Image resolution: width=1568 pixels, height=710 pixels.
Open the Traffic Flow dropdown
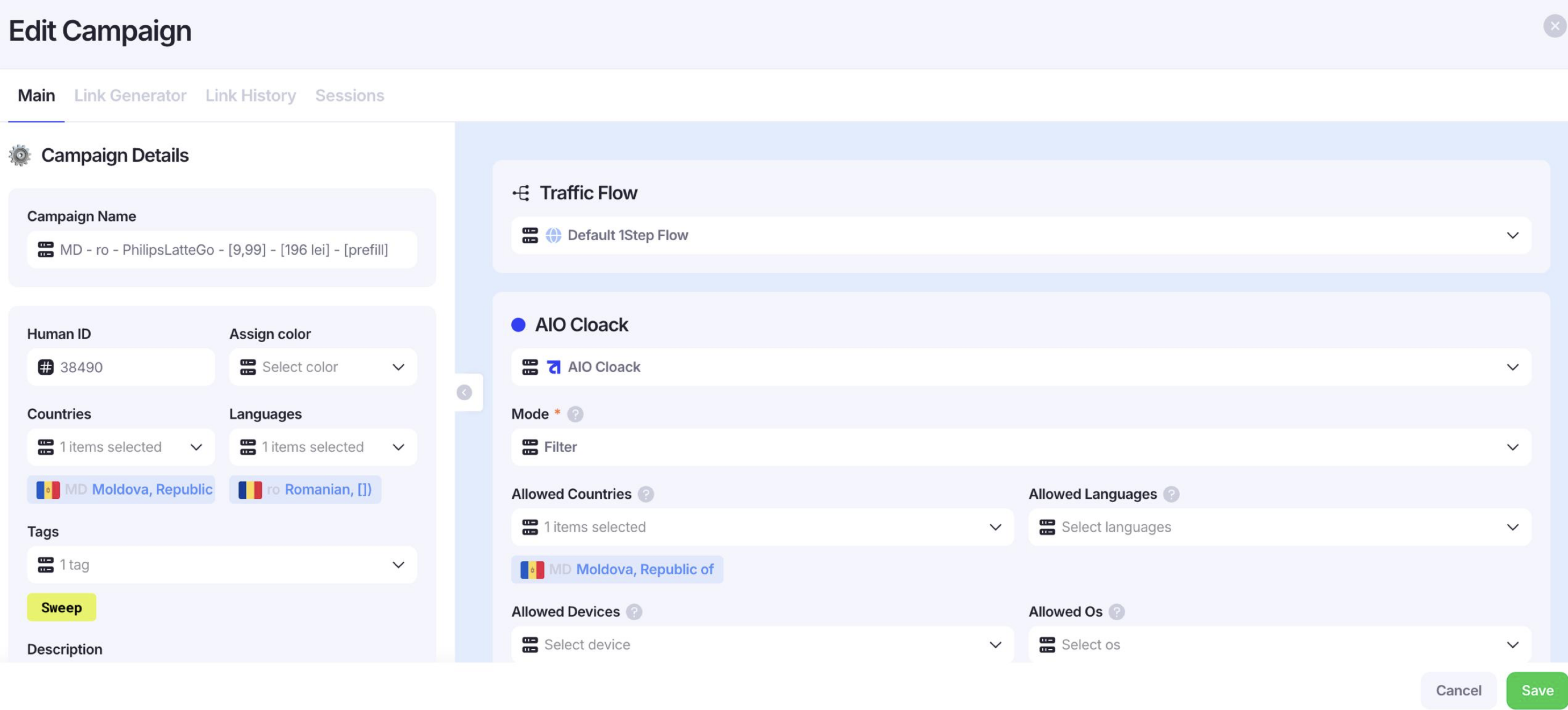tap(1021, 236)
